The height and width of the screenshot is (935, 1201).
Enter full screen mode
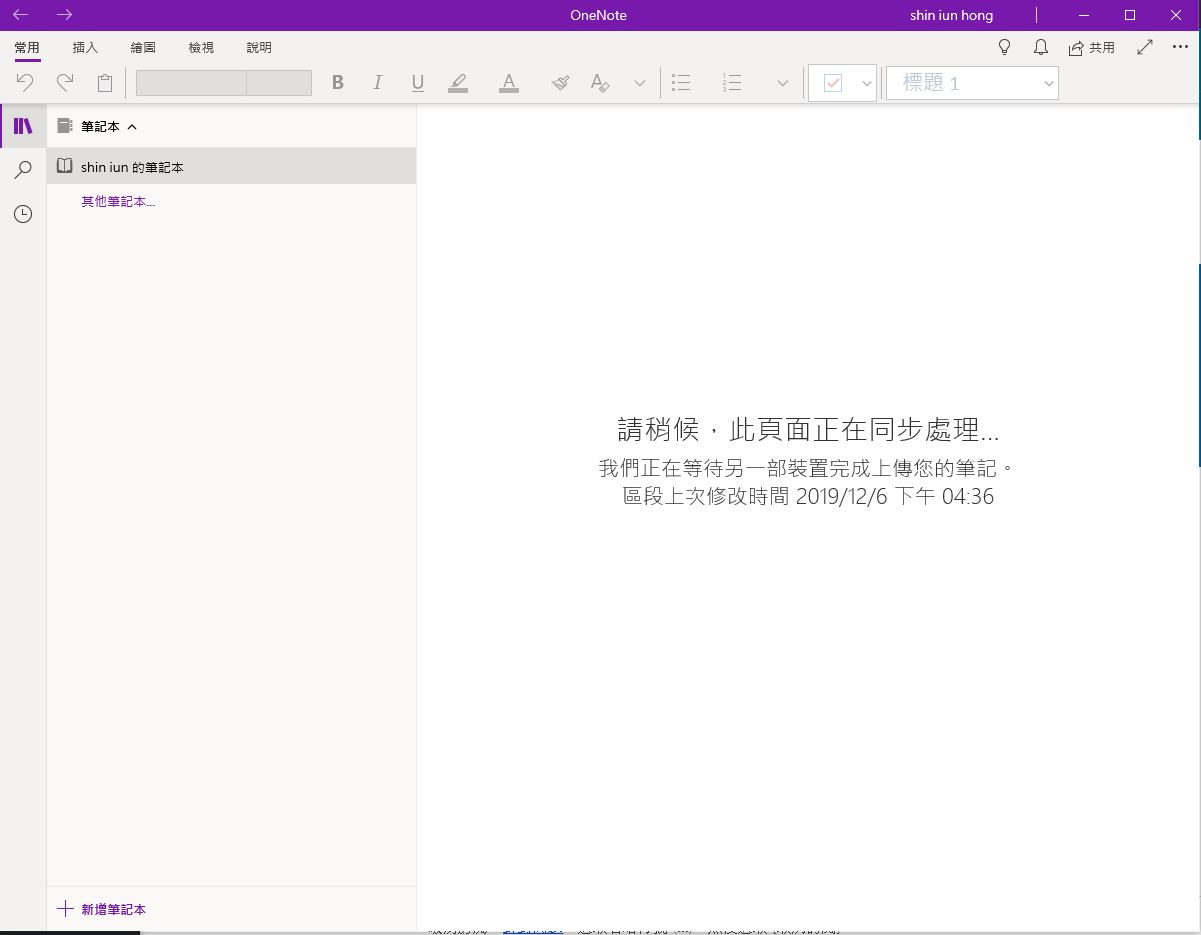click(x=1145, y=47)
